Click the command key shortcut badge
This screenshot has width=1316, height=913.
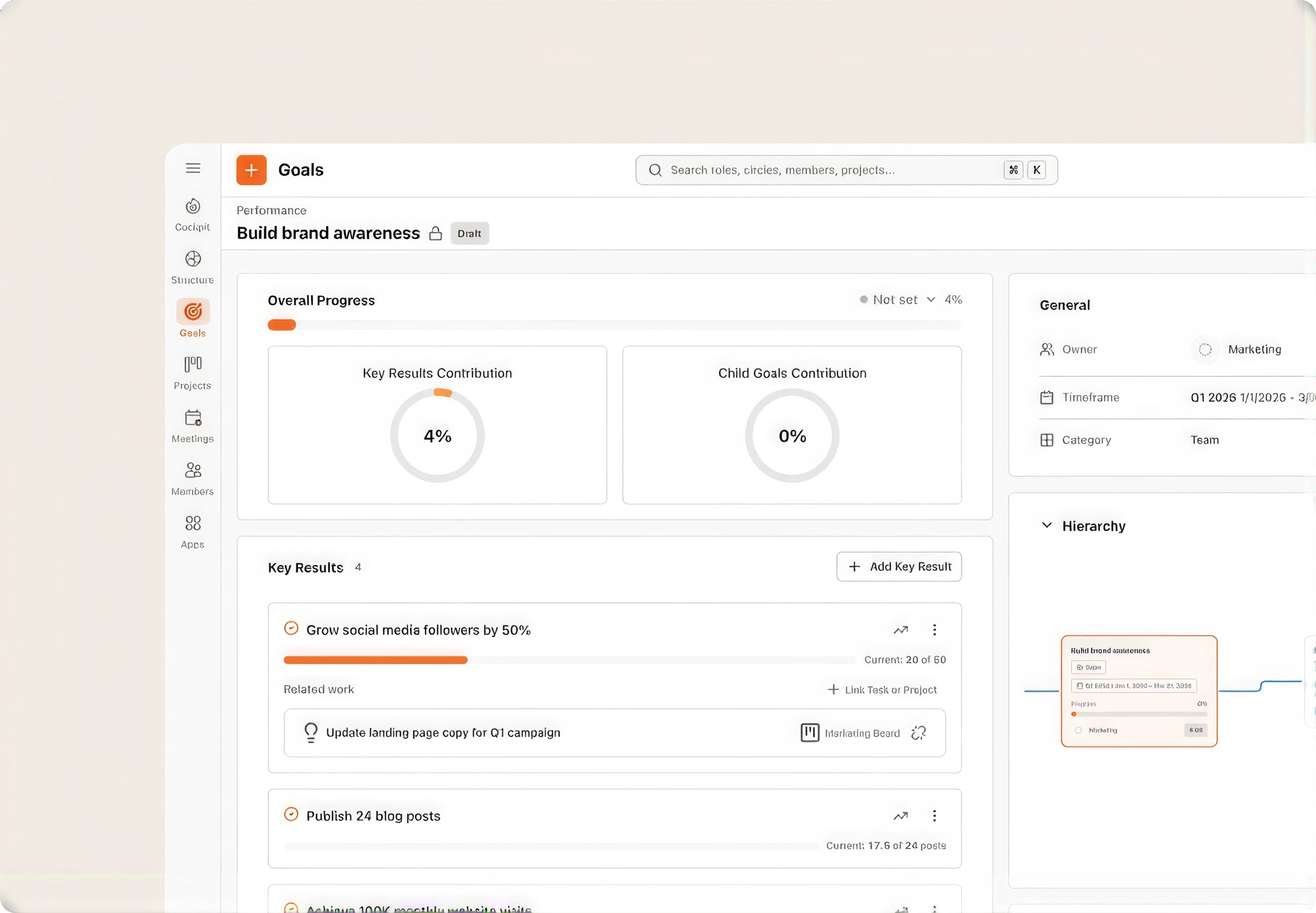pyautogui.click(x=1013, y=170)
